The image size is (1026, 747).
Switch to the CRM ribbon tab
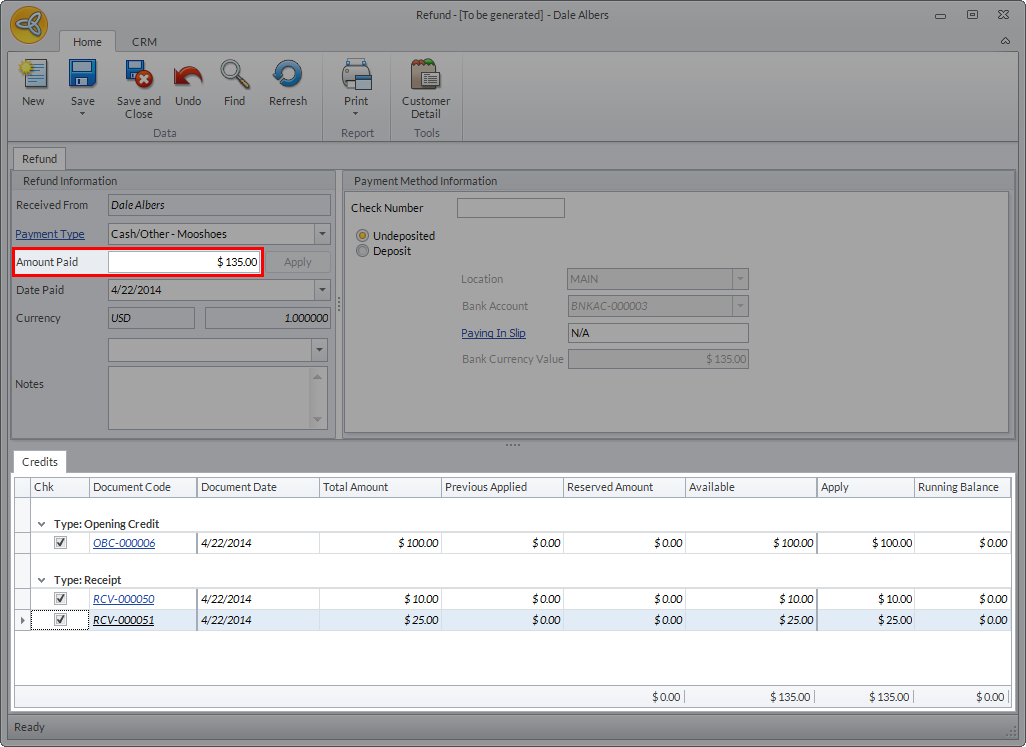(144, 42)
